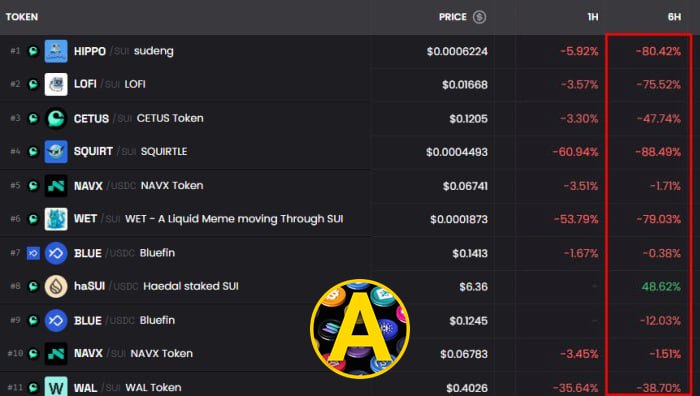Sort by the 1H column header
This screenshot has width=700, height=396.
click(x=592, y=17)
